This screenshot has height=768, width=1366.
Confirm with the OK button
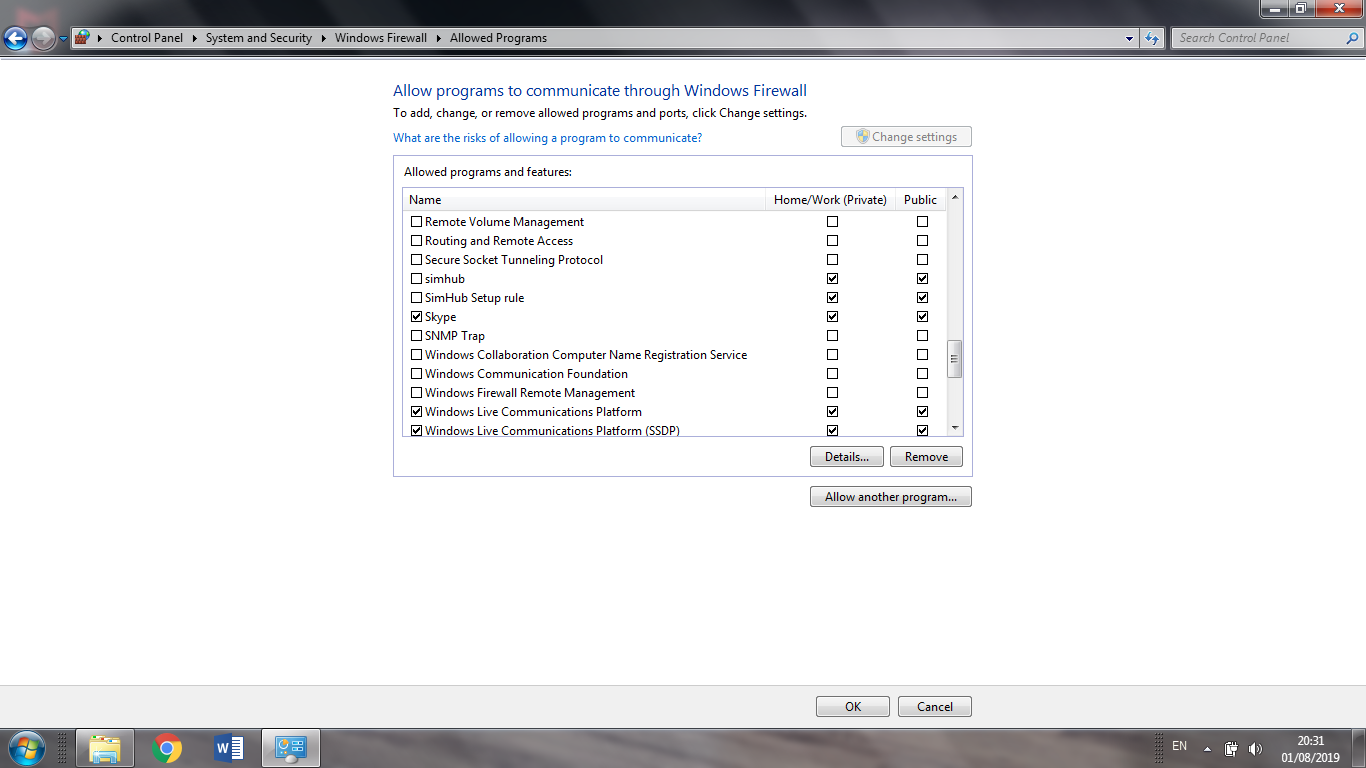click(x=853, y=706)
